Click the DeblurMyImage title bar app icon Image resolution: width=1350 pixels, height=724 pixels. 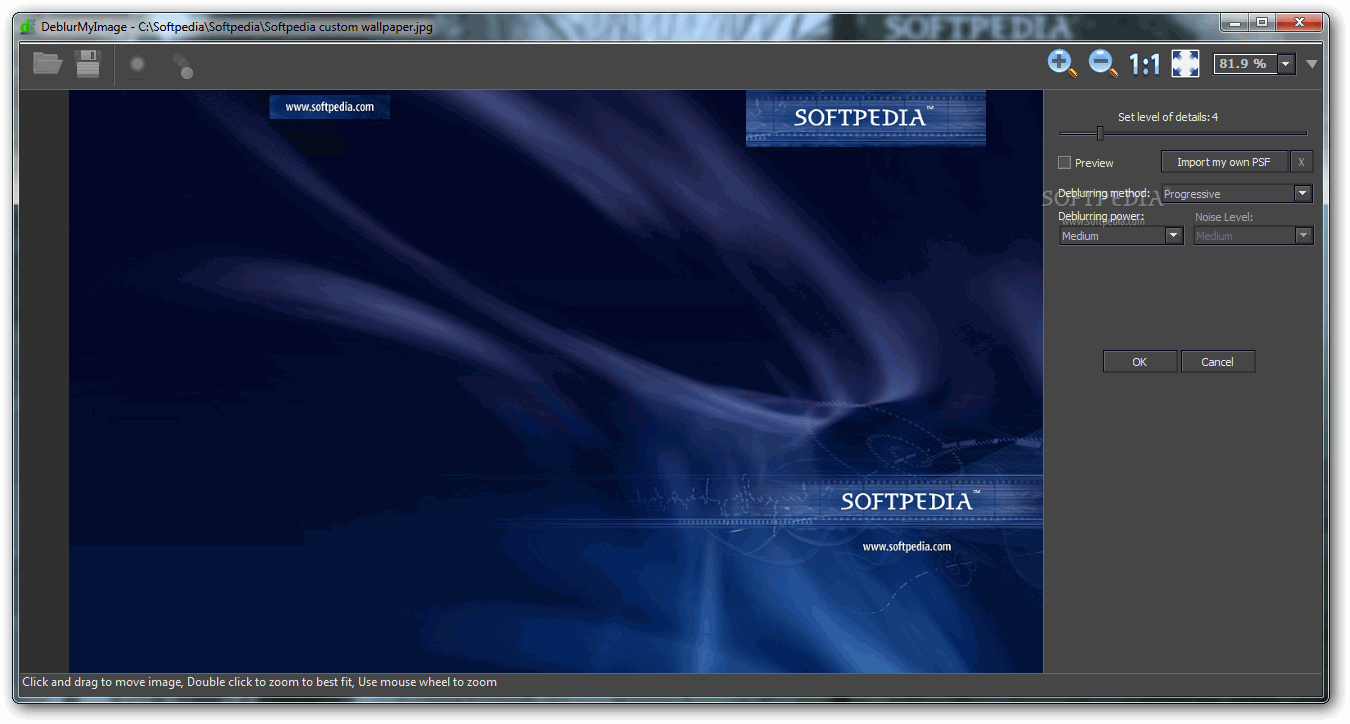point(28,27)
